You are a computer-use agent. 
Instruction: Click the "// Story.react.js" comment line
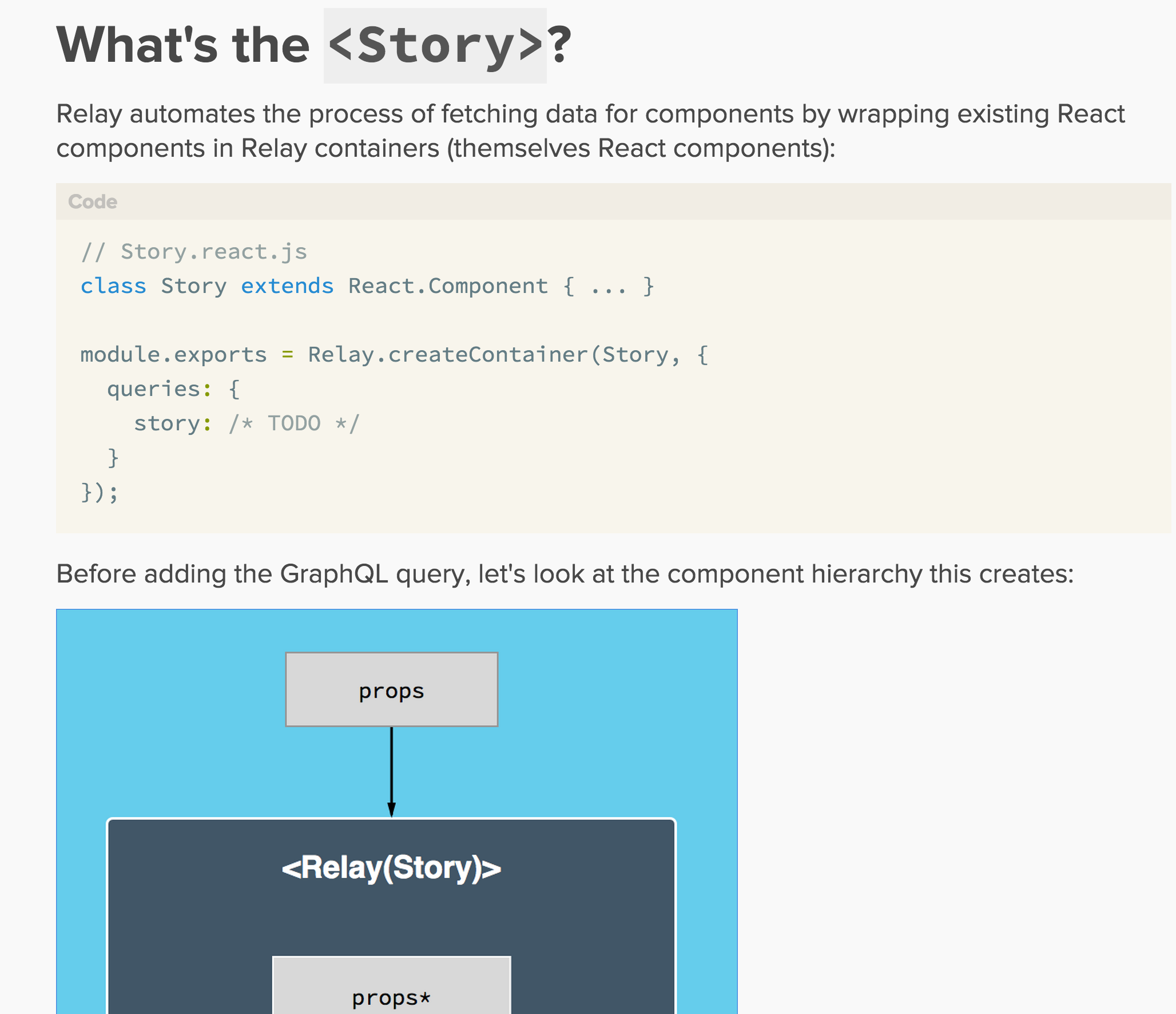pos(193,252)
